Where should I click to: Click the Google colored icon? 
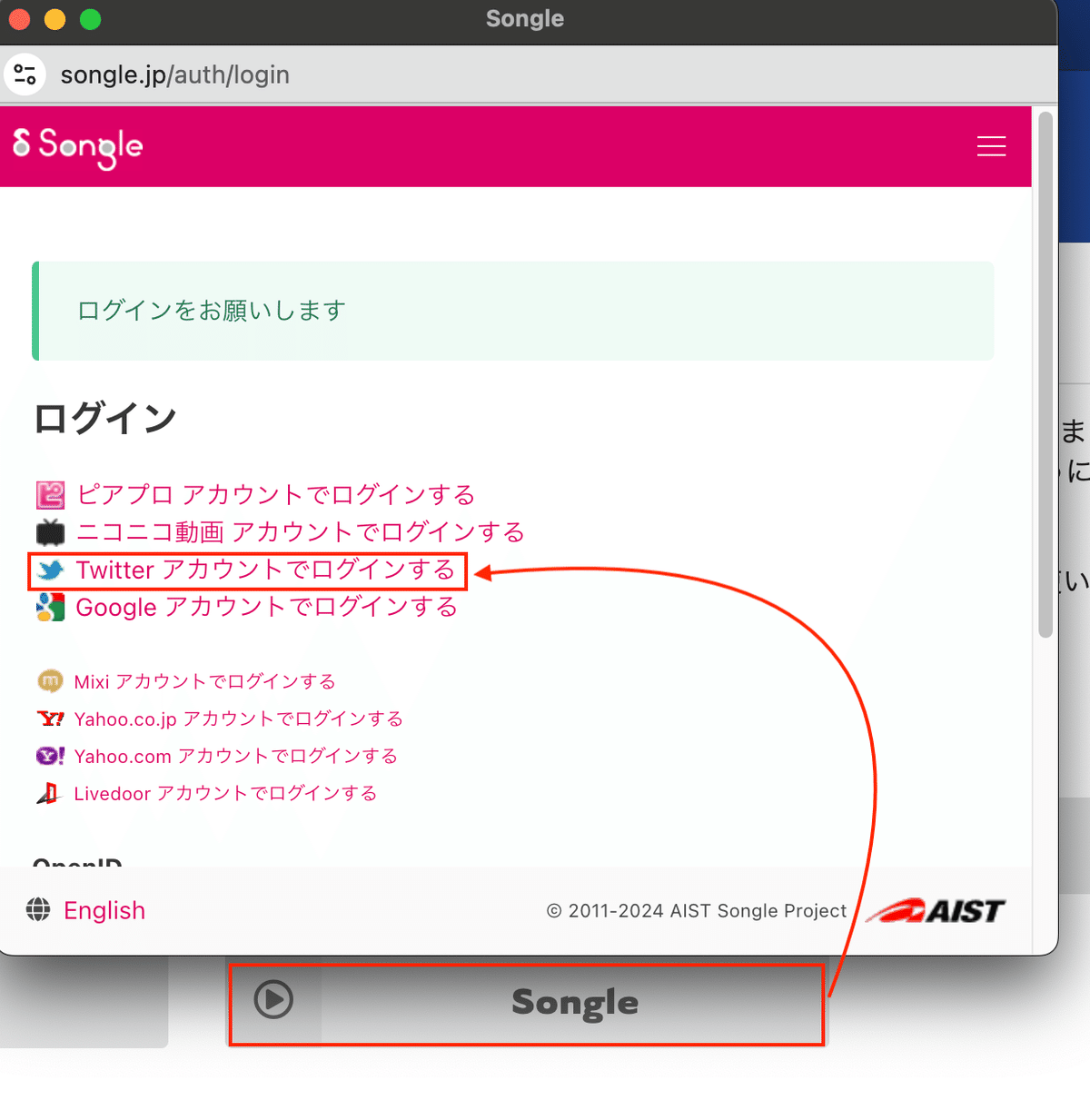point(50,607)
